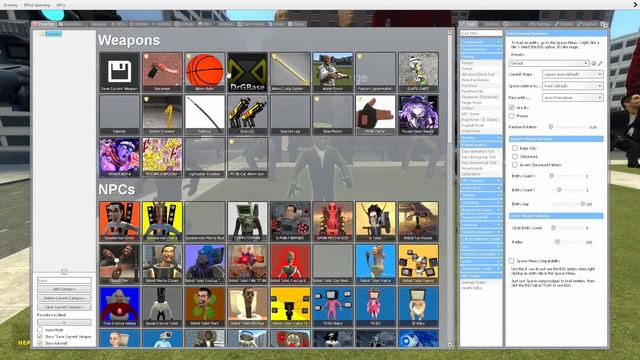Click the Clear Current Category button

[x=64, y=307]
